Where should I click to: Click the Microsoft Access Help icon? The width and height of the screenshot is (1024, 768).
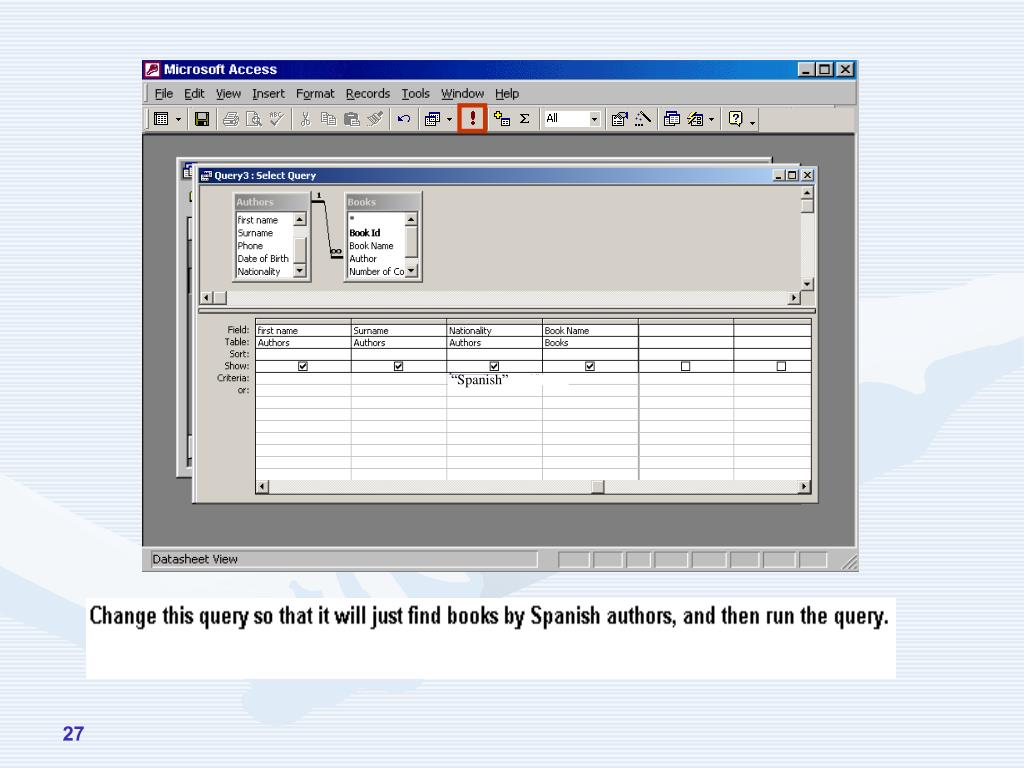pyautogui.click(x=735, y=119)
